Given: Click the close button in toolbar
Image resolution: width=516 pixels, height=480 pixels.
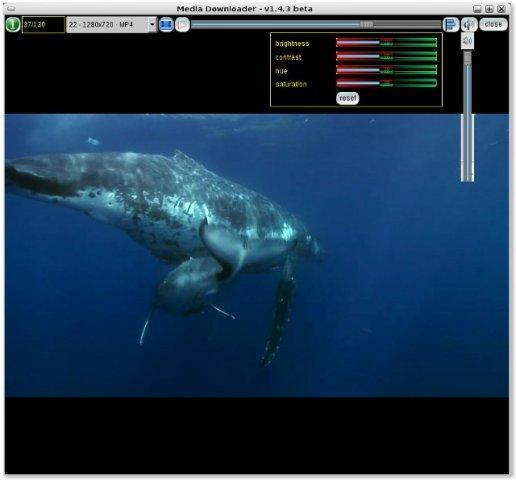Looking at the screenshot, I should (x=493, y=24).
